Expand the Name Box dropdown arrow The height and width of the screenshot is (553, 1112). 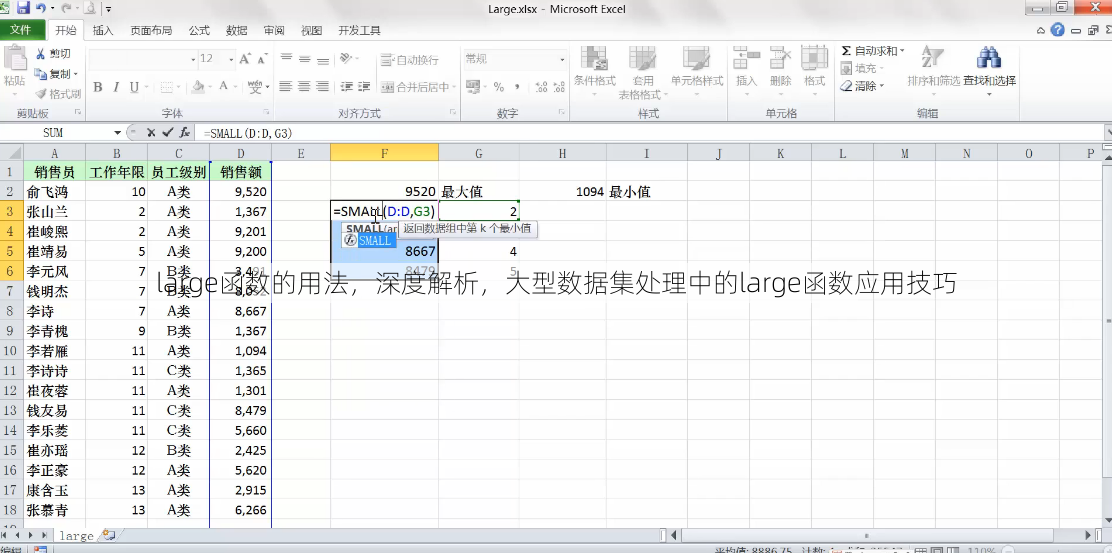[118, 133]
